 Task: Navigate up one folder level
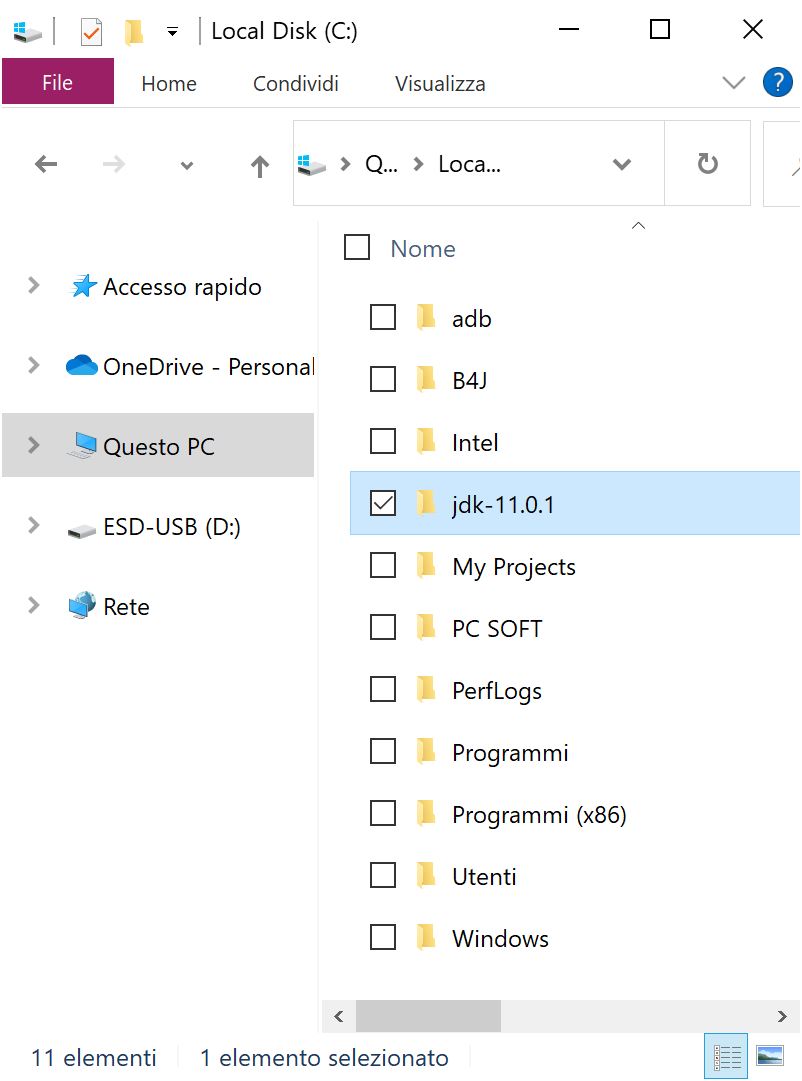click(x=260, y=166)
